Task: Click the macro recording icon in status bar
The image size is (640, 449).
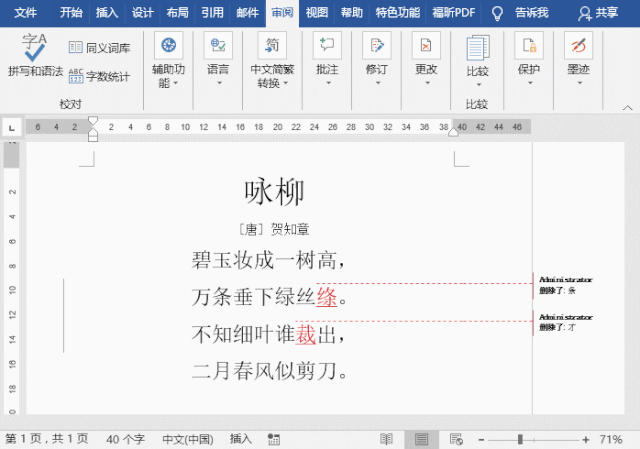Action: coord(273,439)
